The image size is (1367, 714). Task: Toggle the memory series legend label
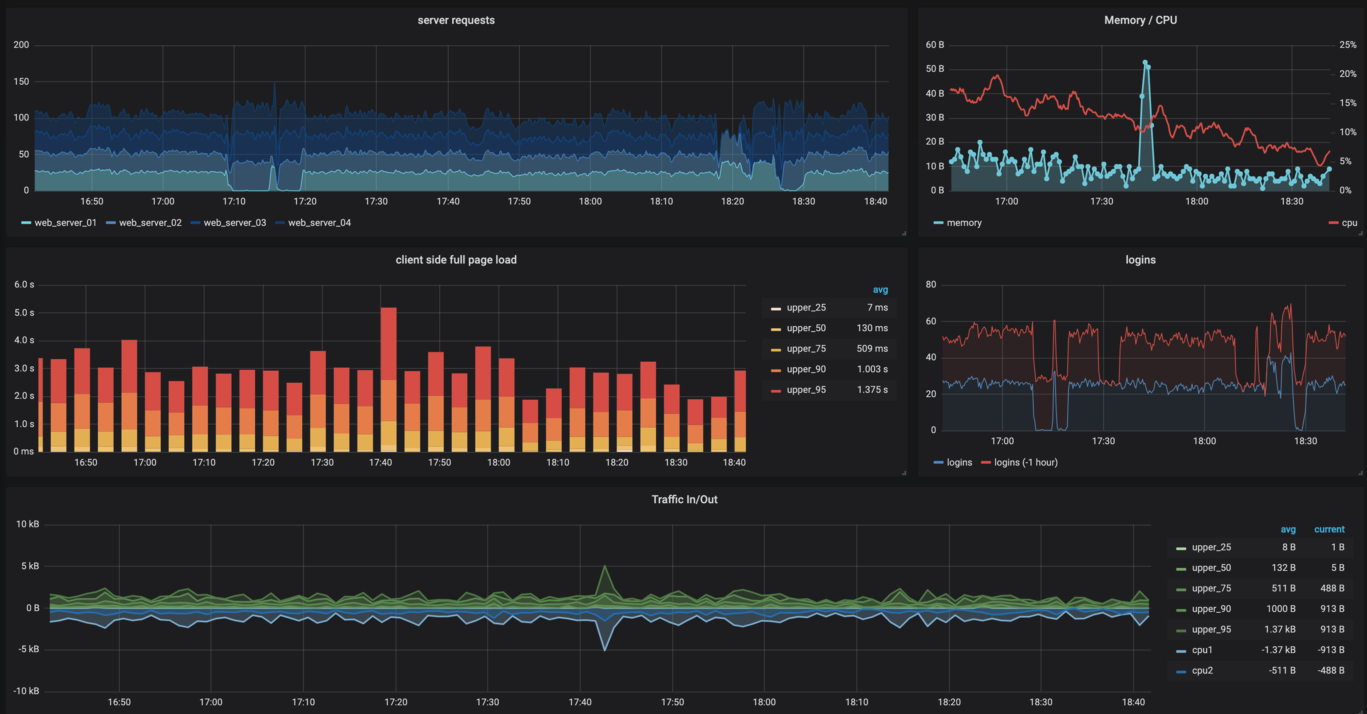(965, 223)
